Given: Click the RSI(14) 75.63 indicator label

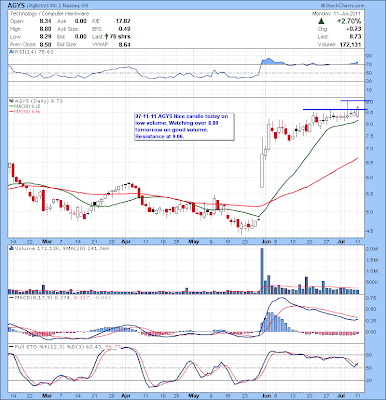Looking at the screenshot, I should (33, 52).
